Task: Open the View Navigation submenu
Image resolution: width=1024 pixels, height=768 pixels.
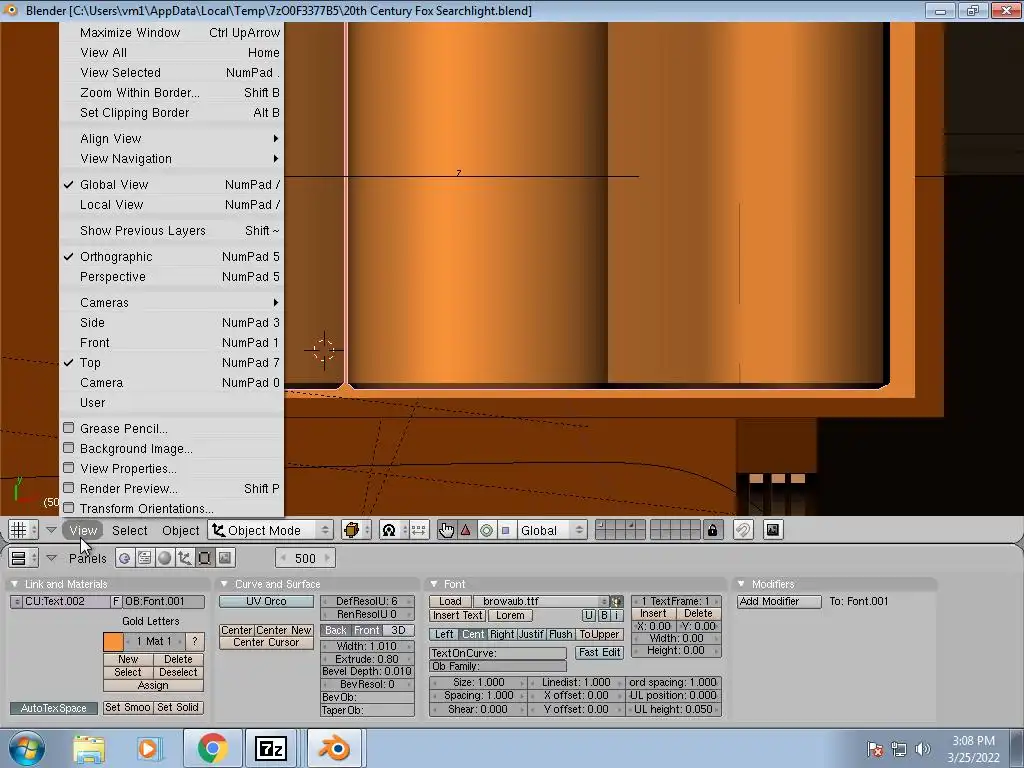Action: click(171, 159)
